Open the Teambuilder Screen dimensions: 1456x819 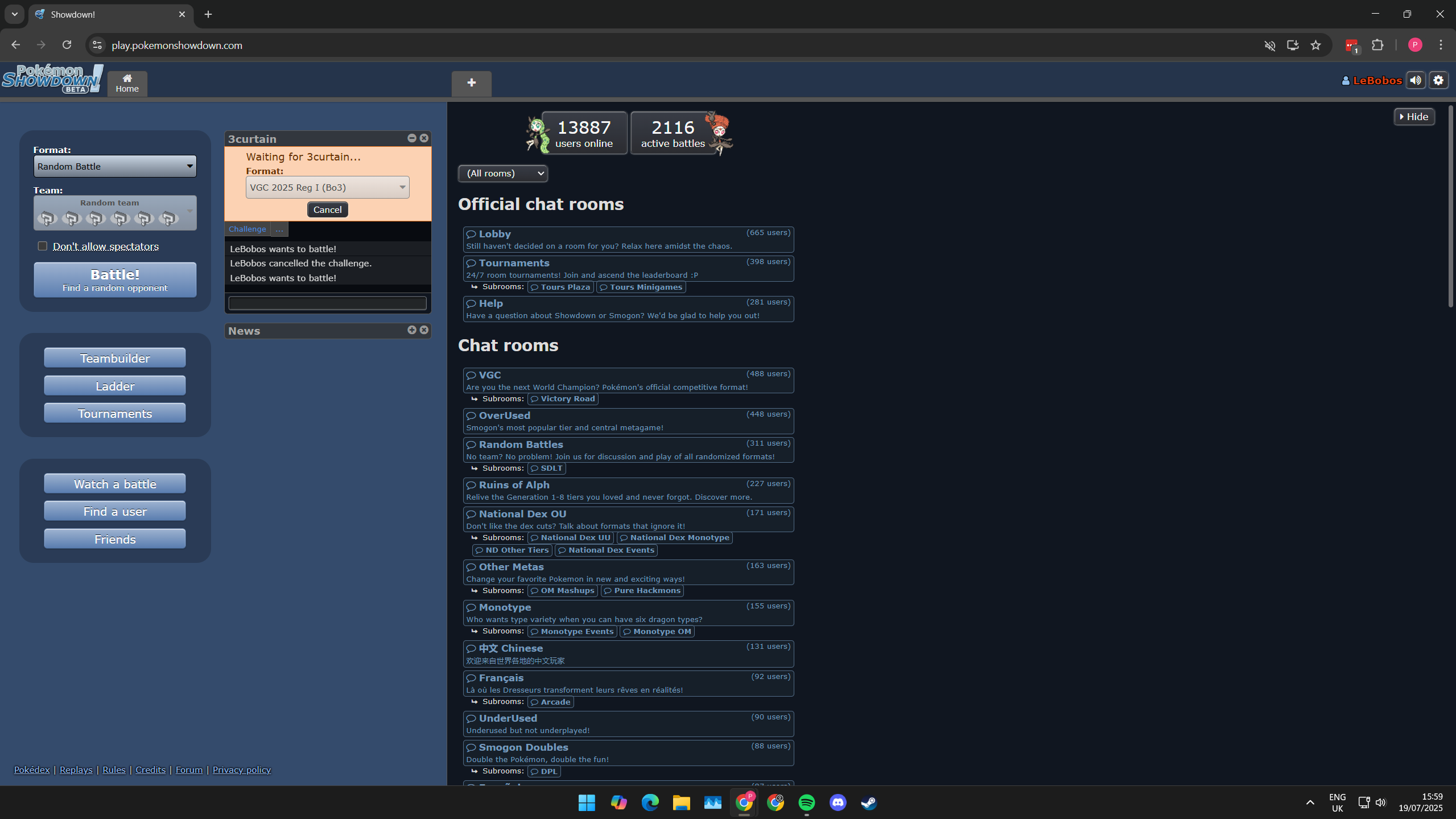point(115,358)
